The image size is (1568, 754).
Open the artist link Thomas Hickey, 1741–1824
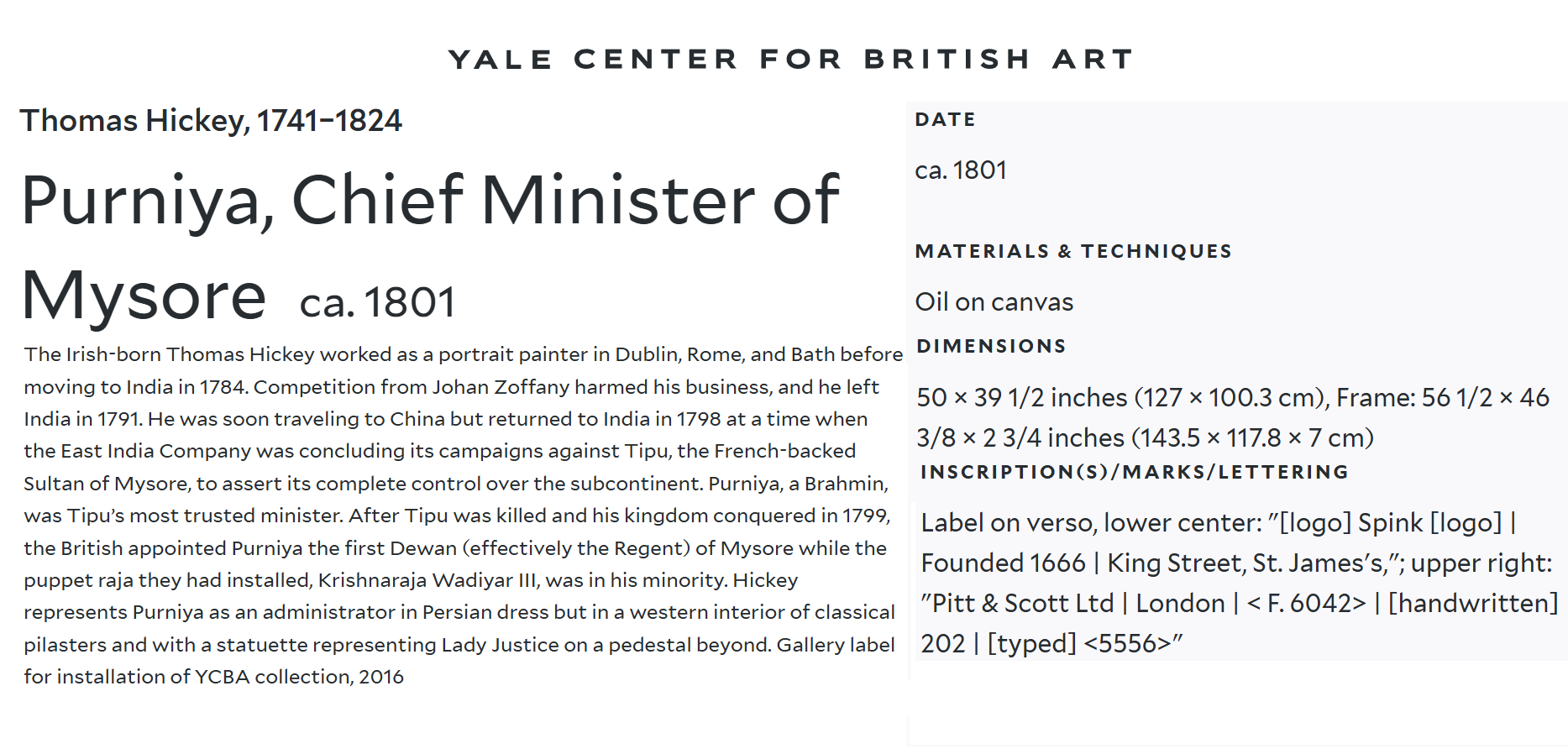(x=211, y=121)
